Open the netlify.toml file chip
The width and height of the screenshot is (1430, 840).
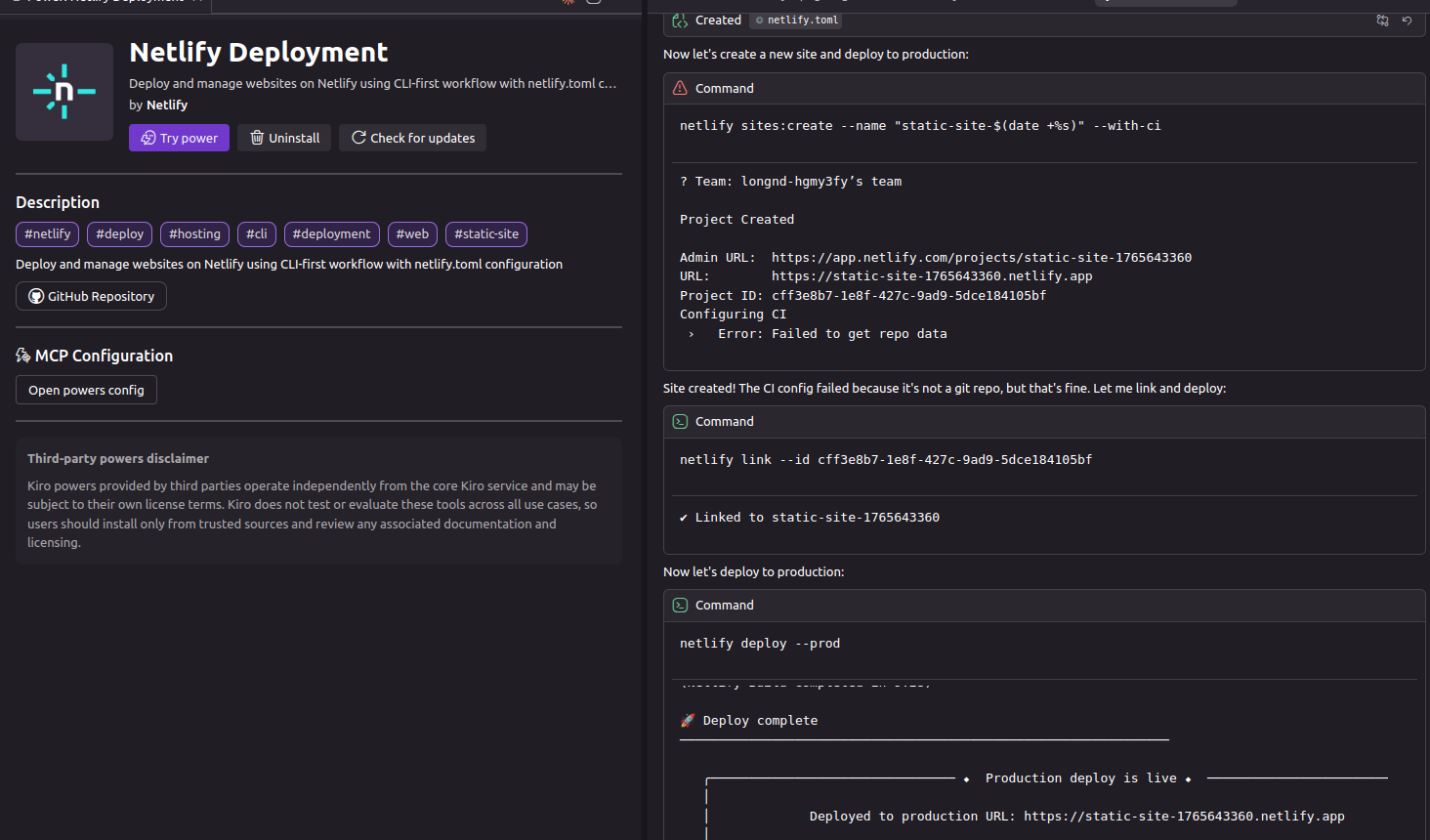[795, 20]
